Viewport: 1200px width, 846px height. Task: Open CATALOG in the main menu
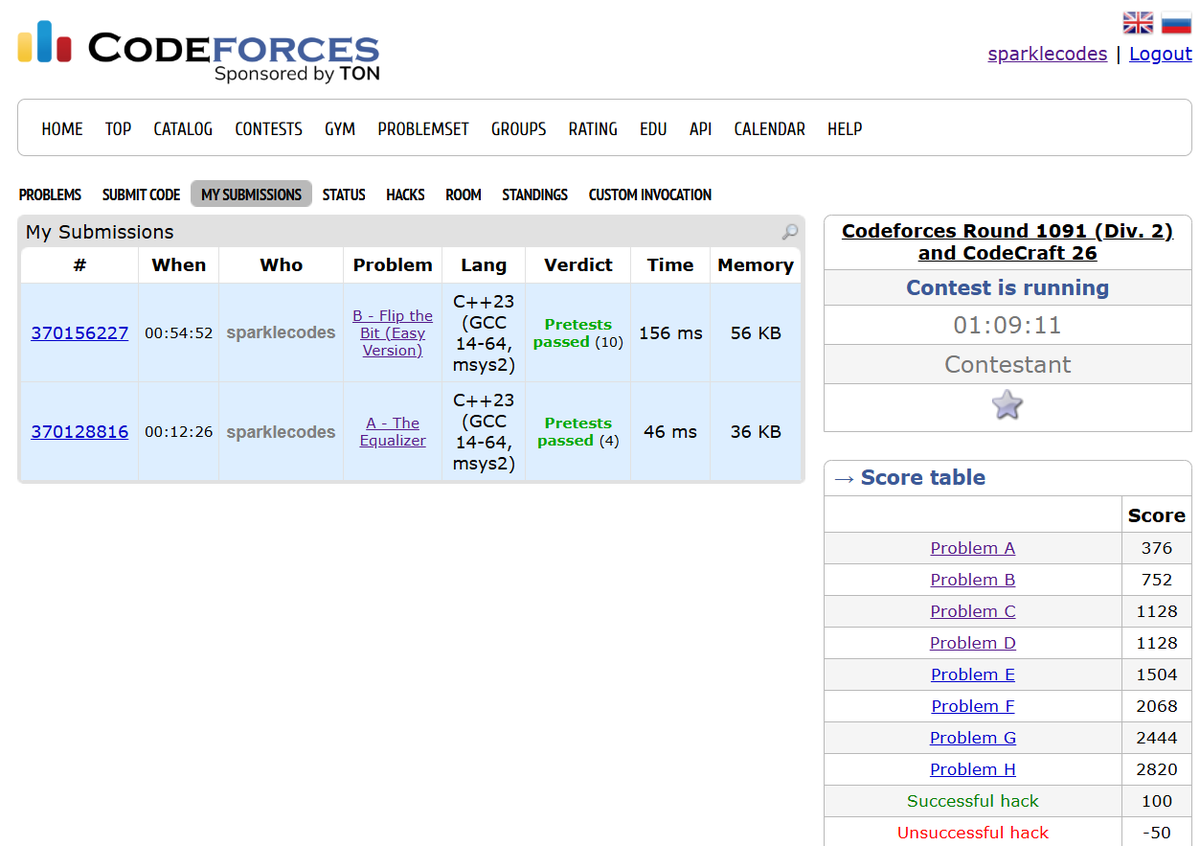(x=183, y=129)
